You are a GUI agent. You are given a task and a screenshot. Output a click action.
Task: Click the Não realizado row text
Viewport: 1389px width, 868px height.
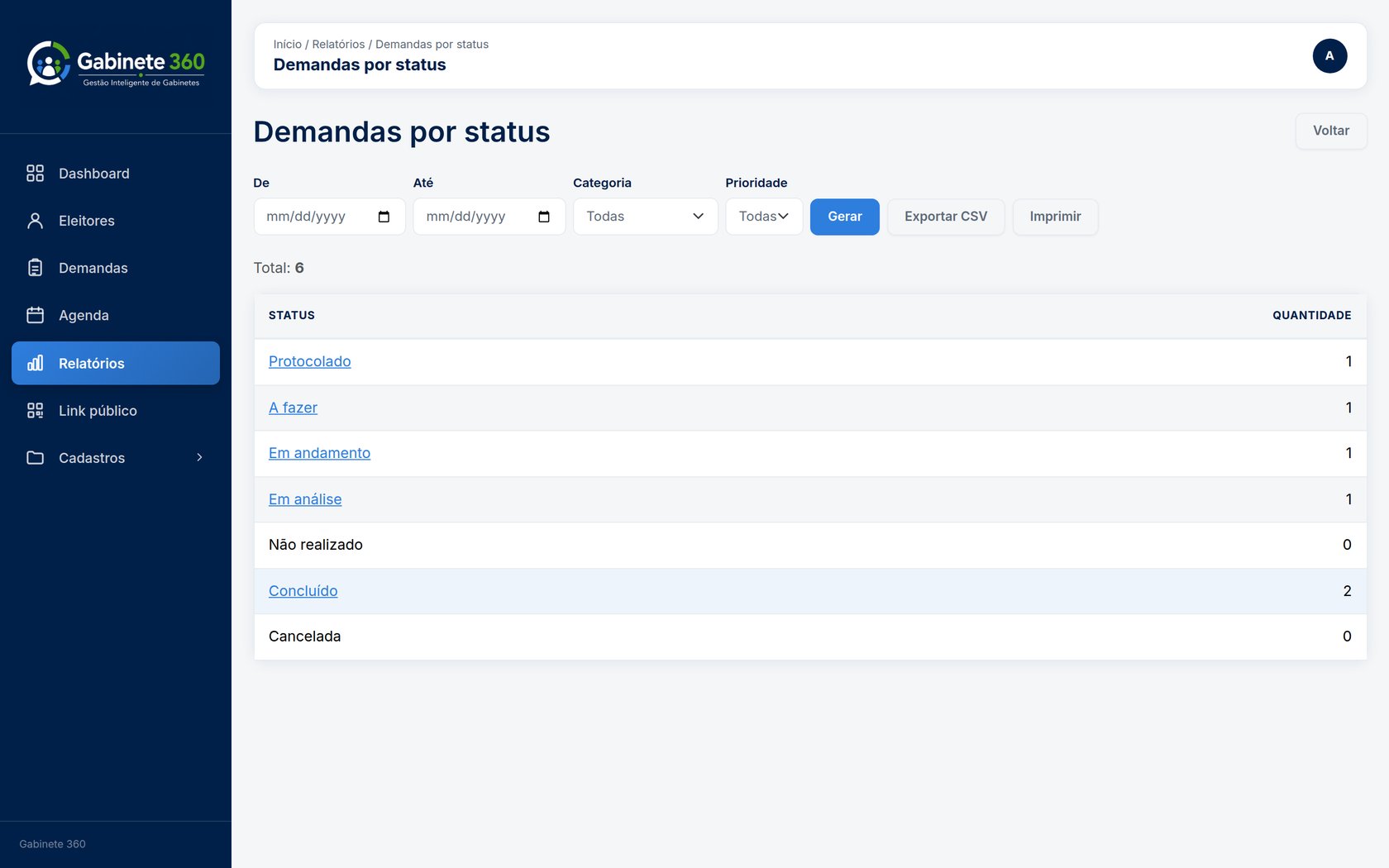(x=316, y=545)
